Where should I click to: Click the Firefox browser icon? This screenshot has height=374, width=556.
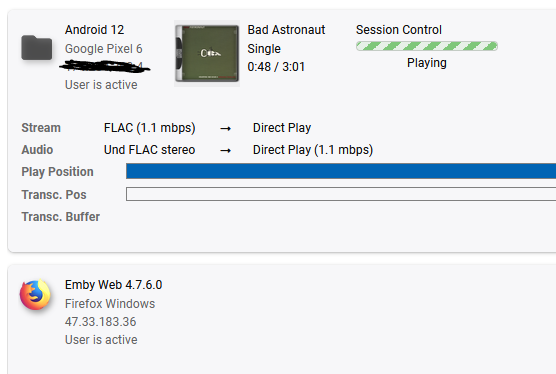[35, 295]
